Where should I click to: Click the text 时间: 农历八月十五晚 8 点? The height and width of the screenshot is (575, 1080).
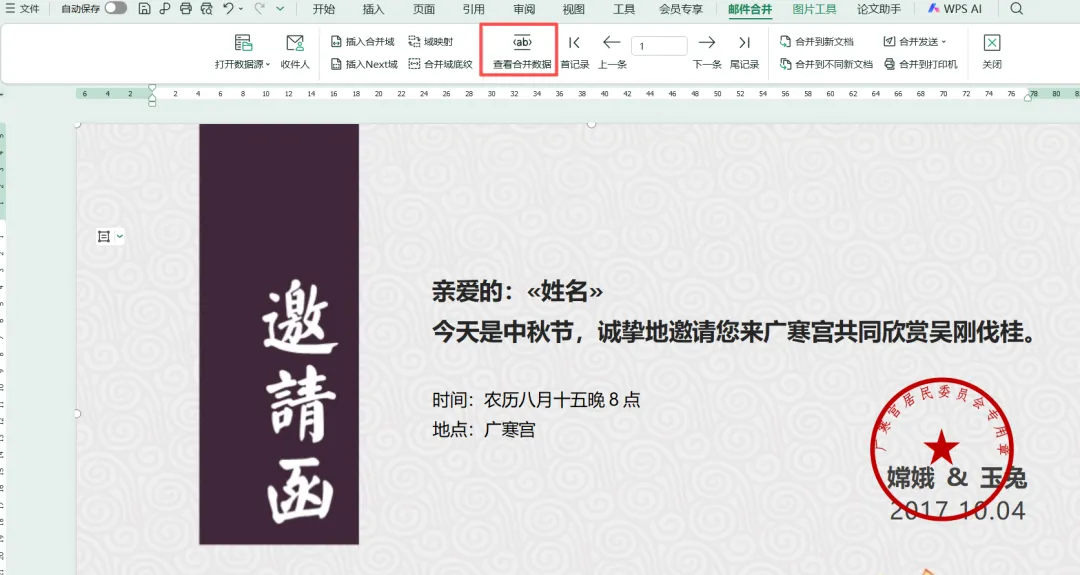click(x=536, y=400)
